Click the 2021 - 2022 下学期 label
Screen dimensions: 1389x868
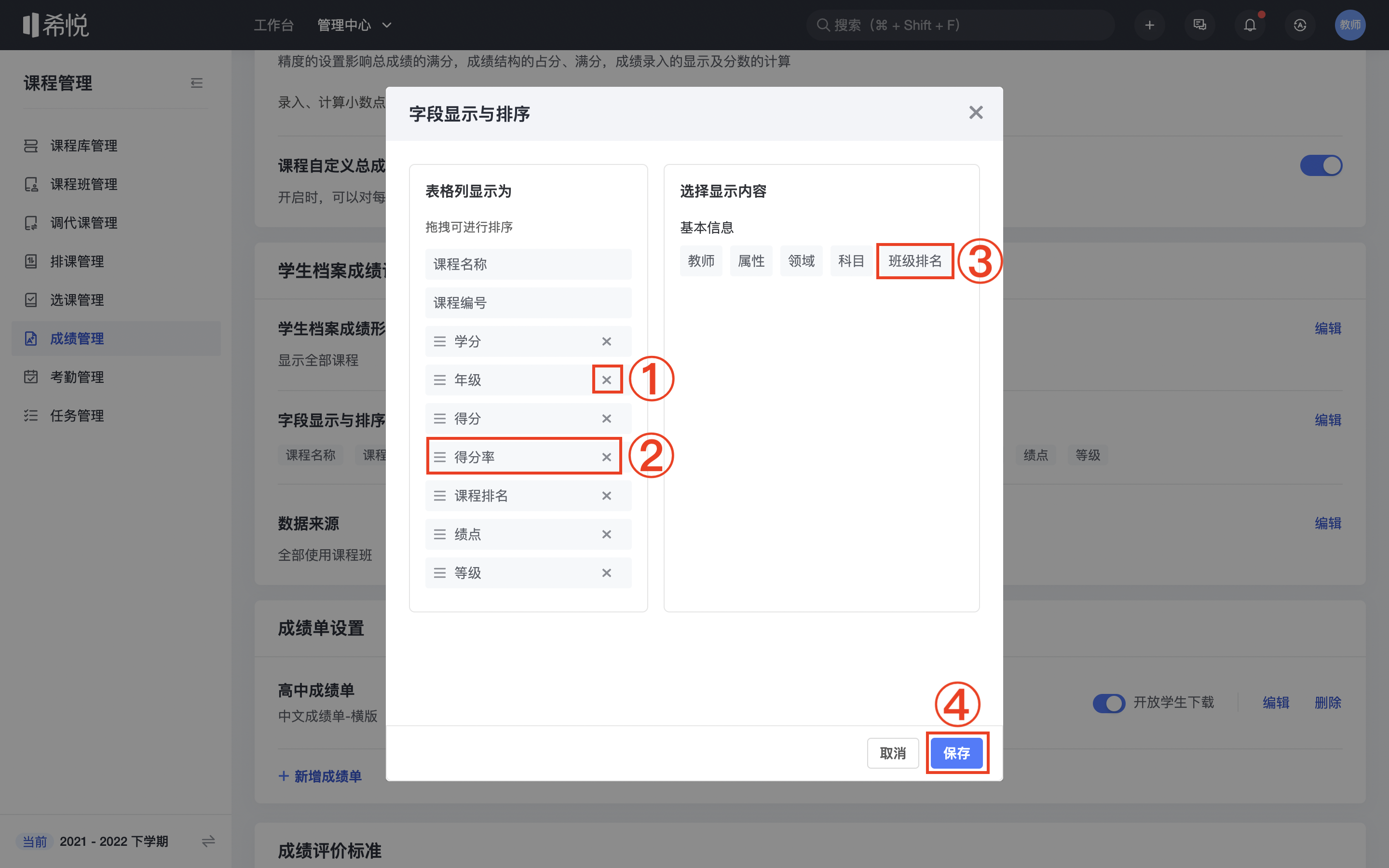[114, 841]
